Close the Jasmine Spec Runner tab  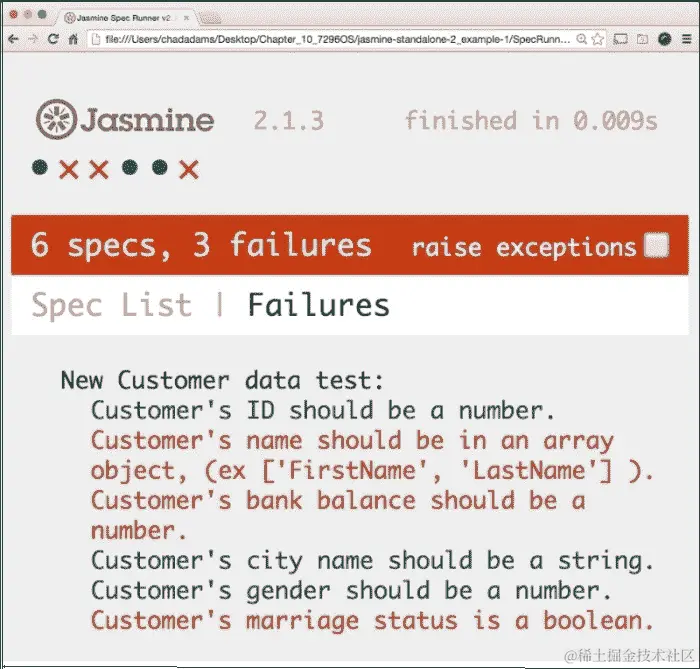click(x=186, y=18)
